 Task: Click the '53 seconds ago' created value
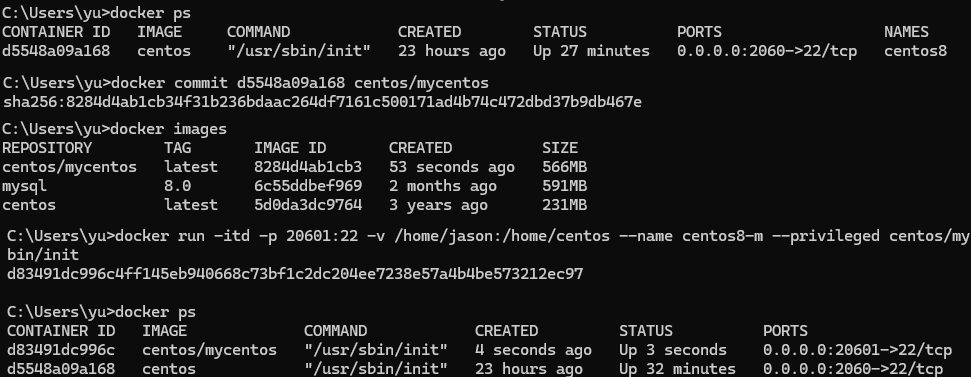[451, 167]
